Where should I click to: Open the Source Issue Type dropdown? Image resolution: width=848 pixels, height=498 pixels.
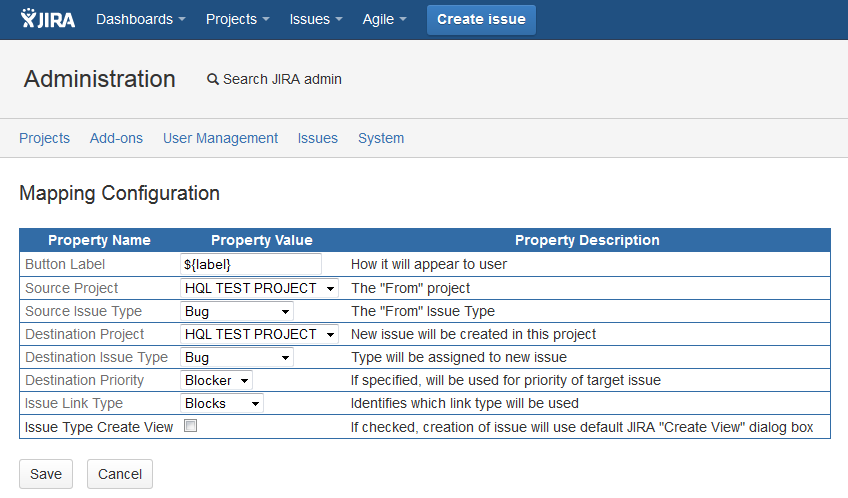(237, 311)
